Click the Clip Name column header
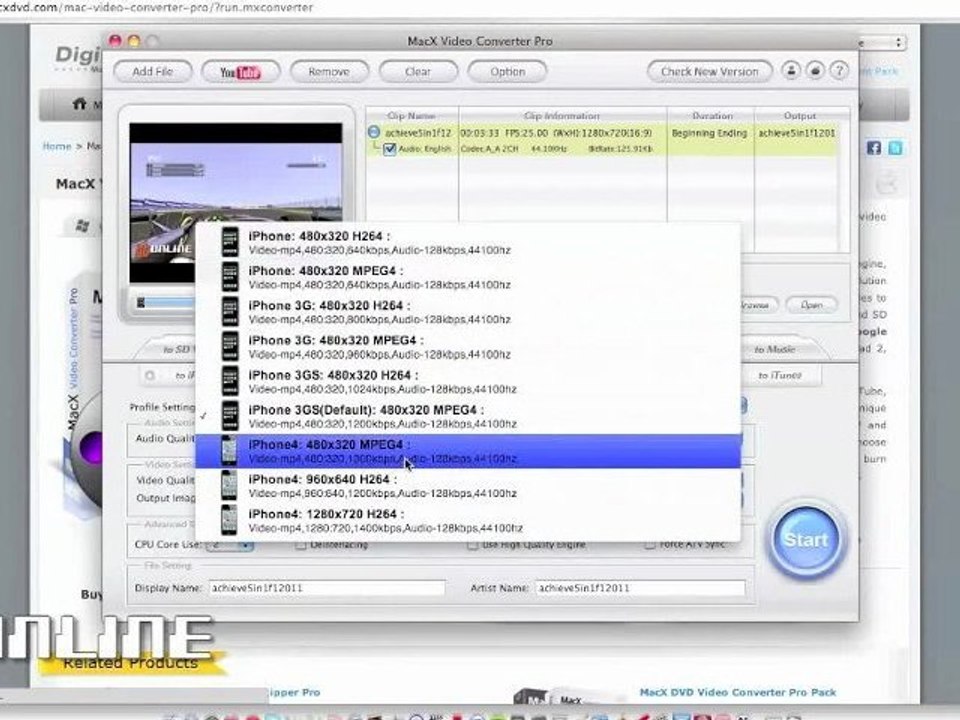The image size is (960, 720). 411,116
